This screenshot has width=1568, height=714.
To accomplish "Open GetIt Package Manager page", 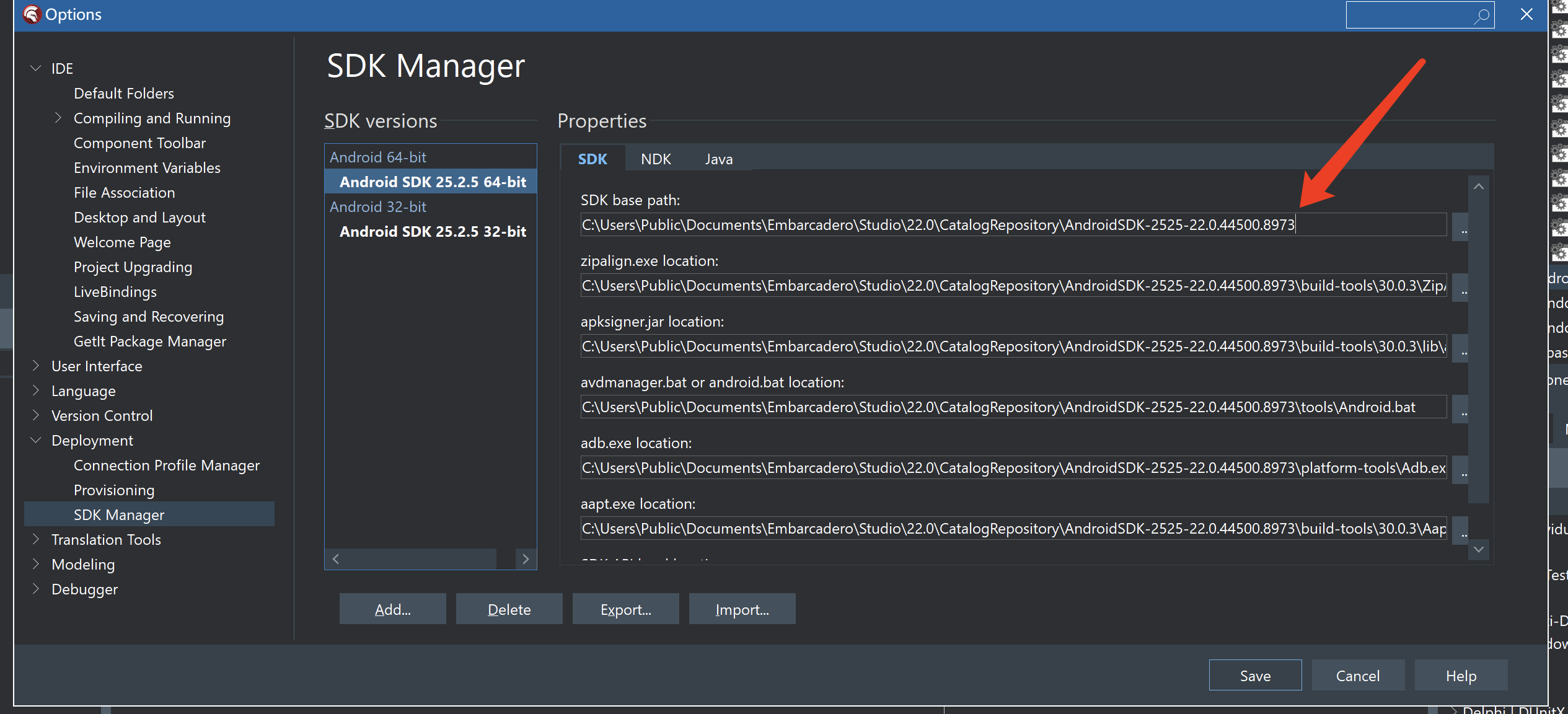I will [x=150, y=341].
